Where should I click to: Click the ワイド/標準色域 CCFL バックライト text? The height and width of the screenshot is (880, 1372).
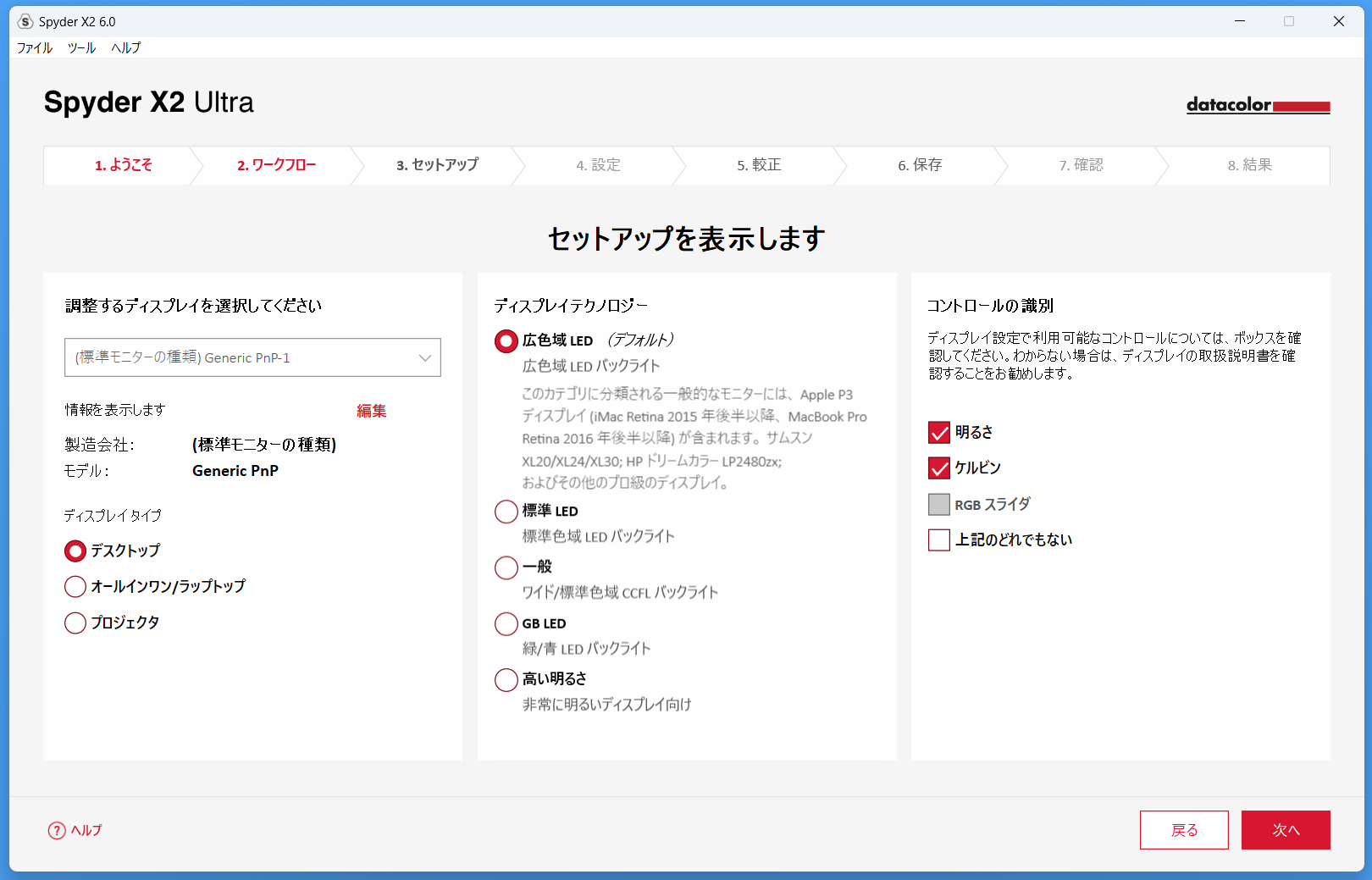point(620,593)
